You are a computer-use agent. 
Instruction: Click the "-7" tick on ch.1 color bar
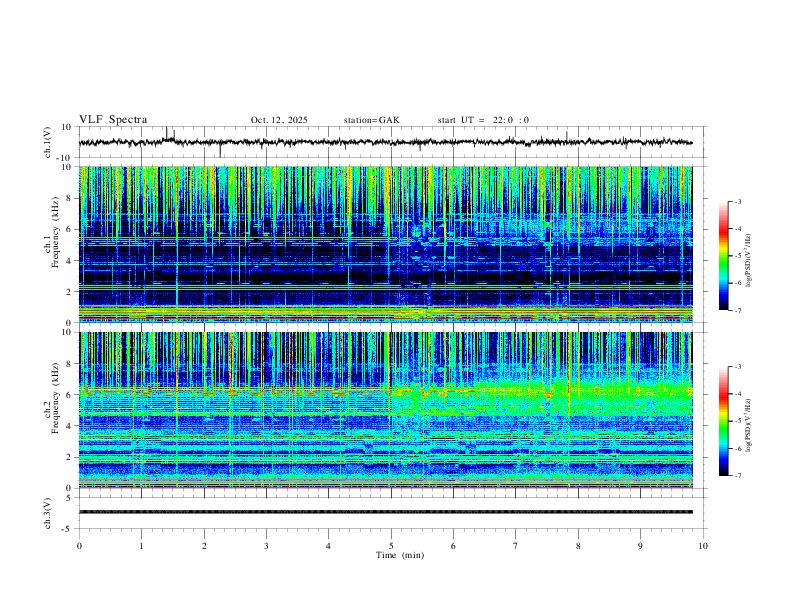737,310
